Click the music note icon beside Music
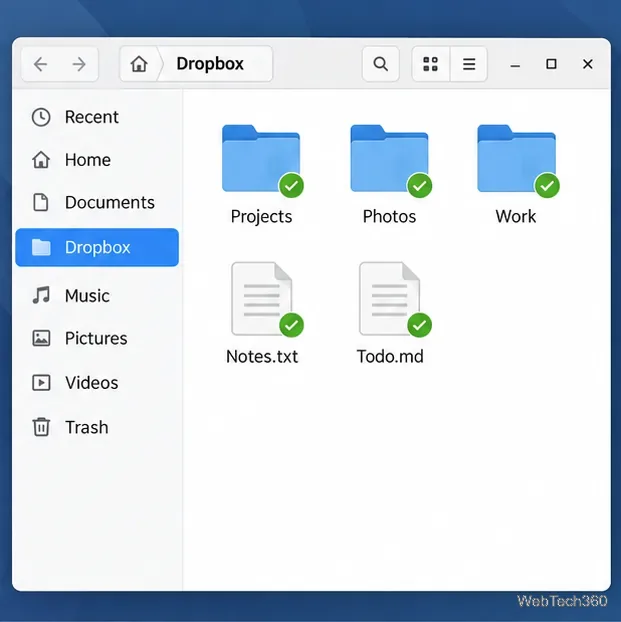 pyautogui.click(x=41, y=296)
